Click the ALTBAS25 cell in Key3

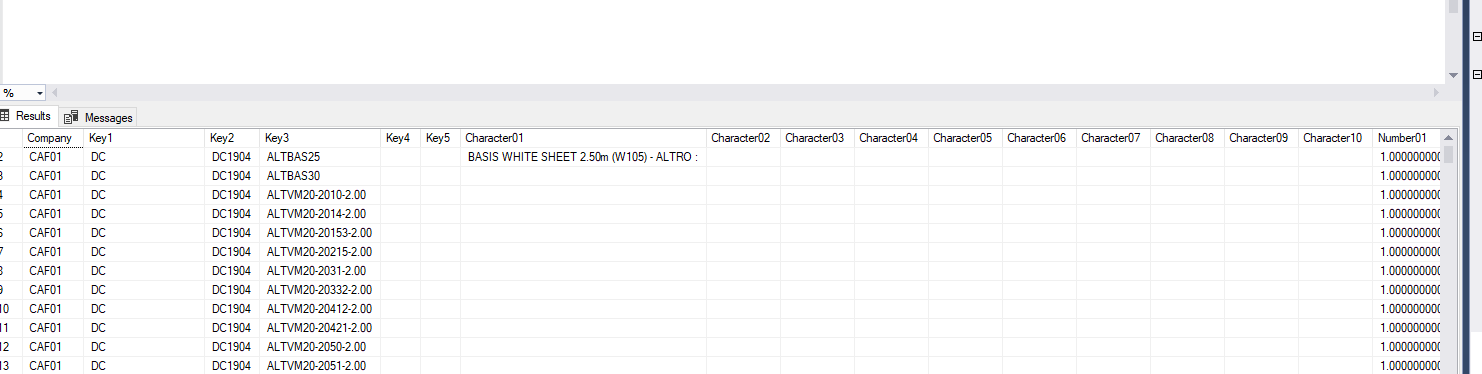coord(320,157)
